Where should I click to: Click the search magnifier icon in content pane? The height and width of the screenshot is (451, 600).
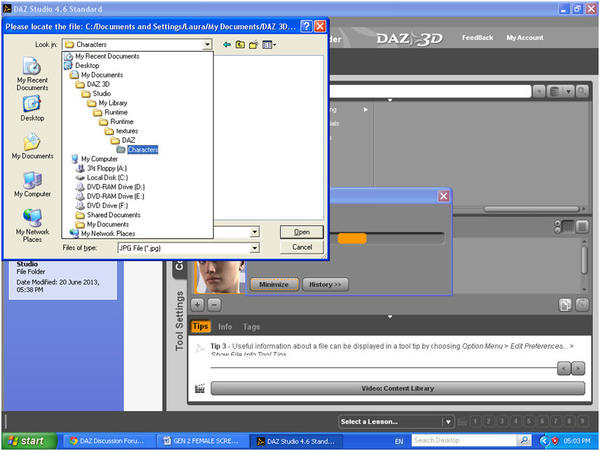[x=582, y=92]
